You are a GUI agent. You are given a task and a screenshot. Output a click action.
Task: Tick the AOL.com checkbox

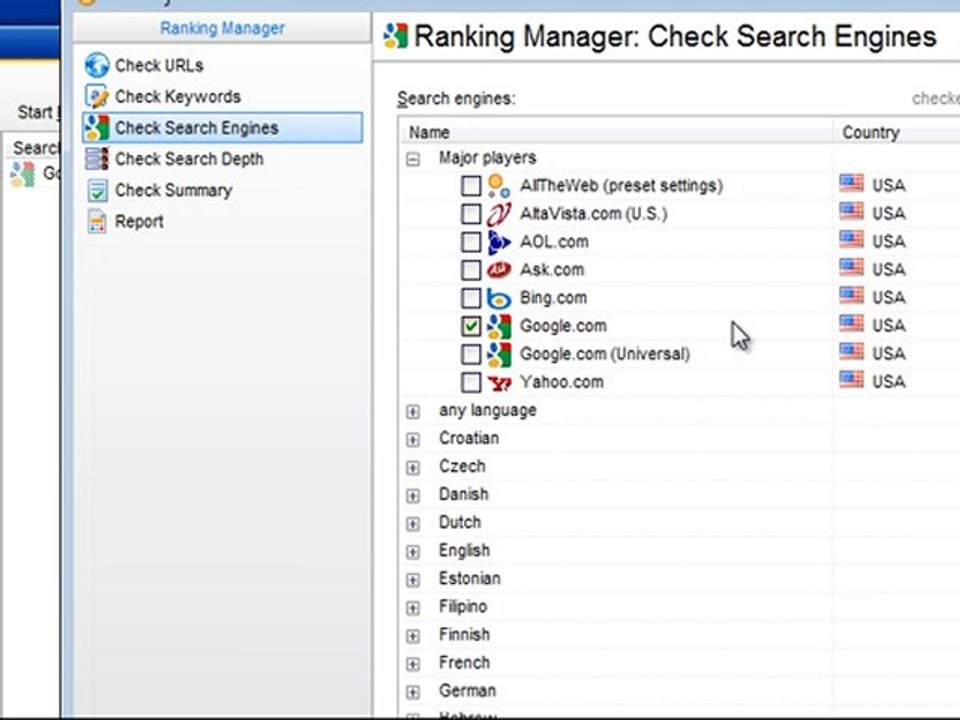point(471,242)
